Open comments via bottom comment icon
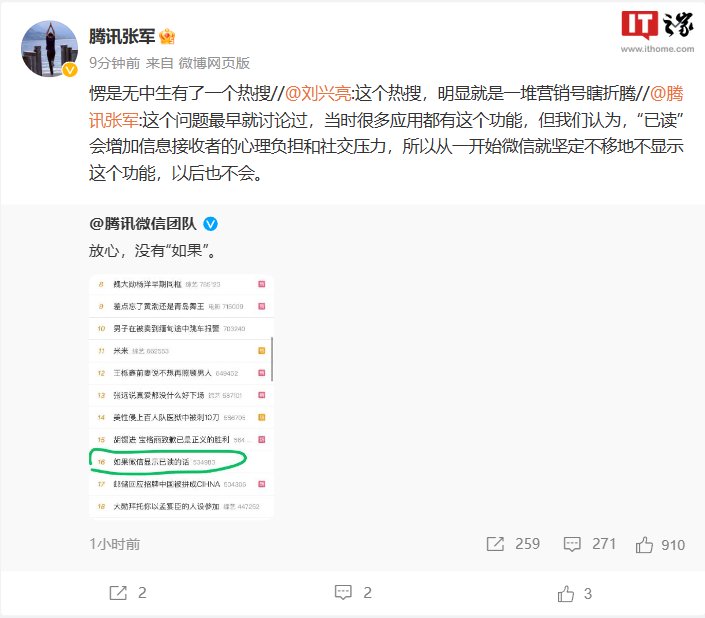The width and height of the screenshot is (705, 618). pos(344,592)
